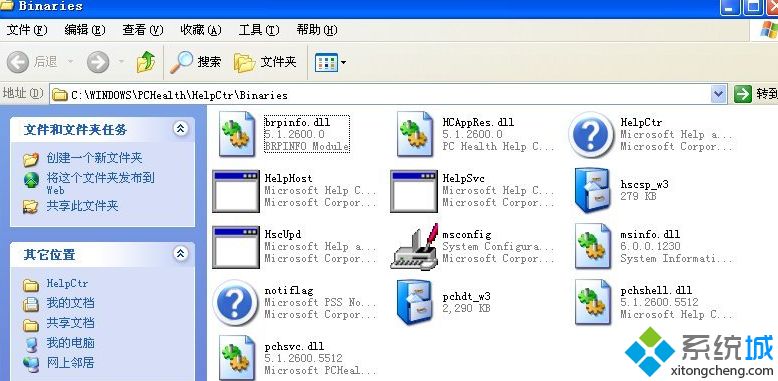Screen dimensions: 778x381
Task: Click the pchdt_w3 file name text
Action: pyautogui.click(x=466, y=296)
